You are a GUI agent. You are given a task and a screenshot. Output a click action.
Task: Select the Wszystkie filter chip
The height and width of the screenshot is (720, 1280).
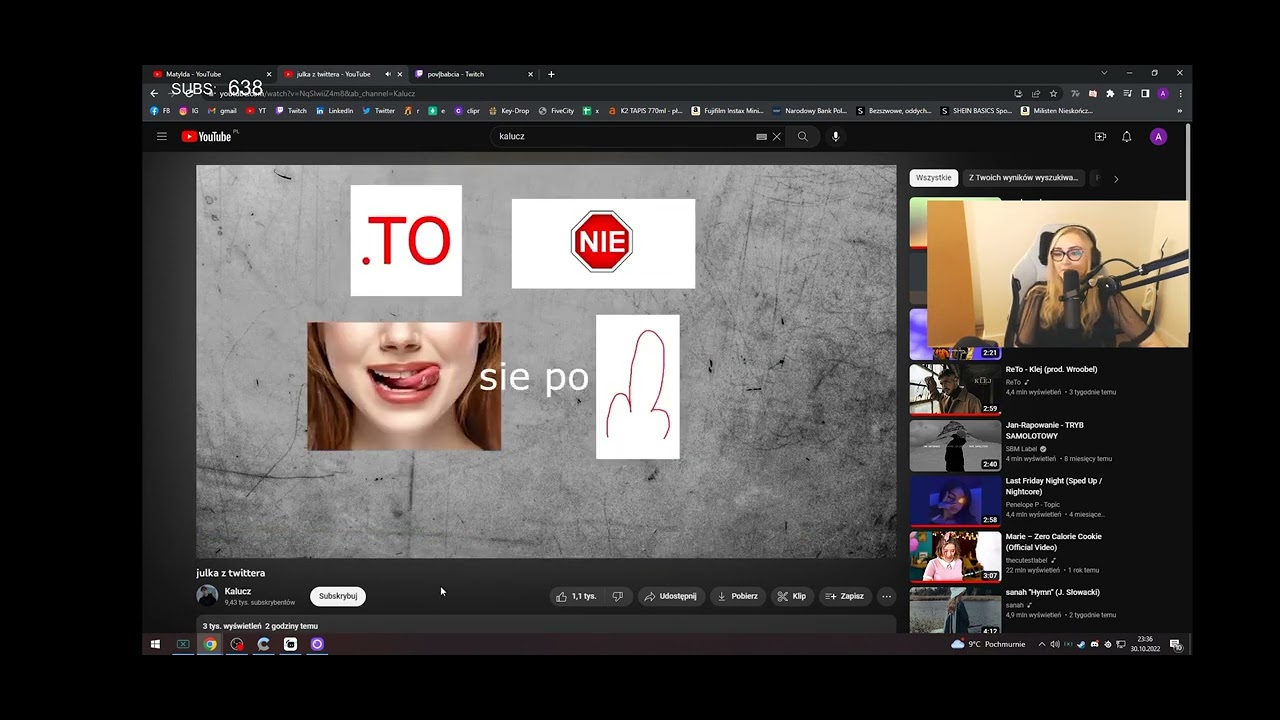click(x=934, y=178)
